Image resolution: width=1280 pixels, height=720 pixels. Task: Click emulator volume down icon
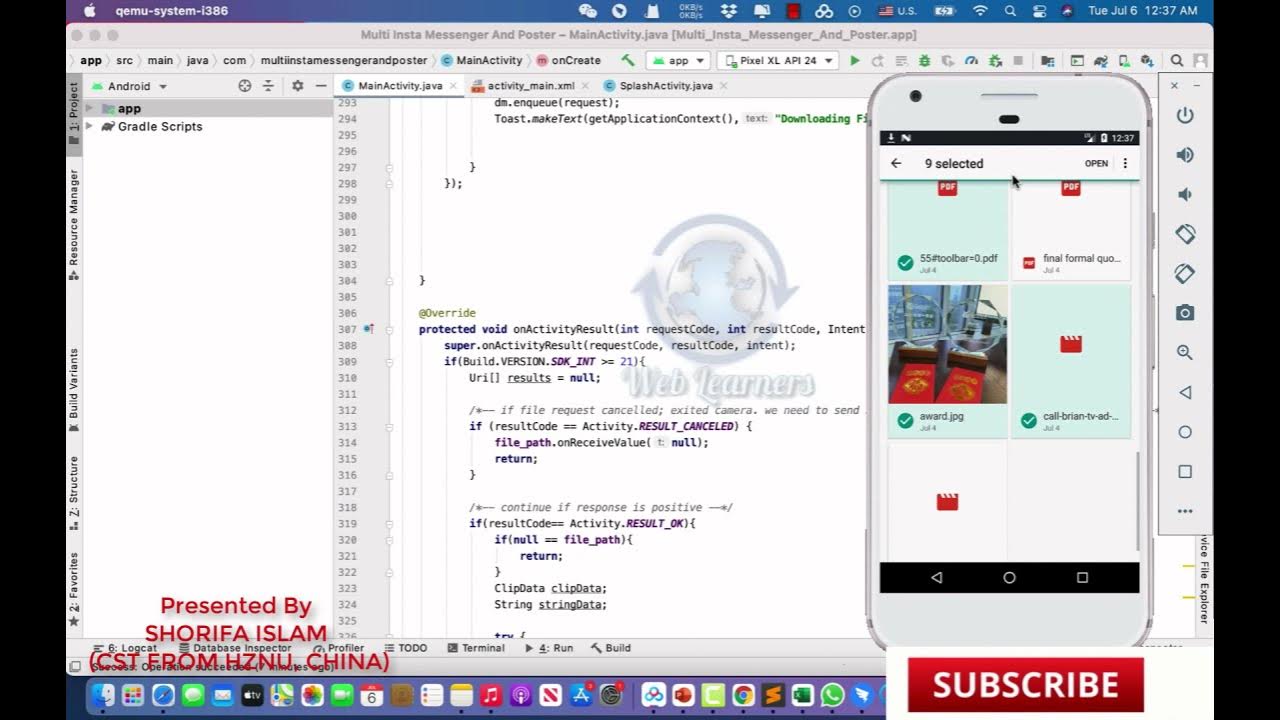(x=1185, y=194)
